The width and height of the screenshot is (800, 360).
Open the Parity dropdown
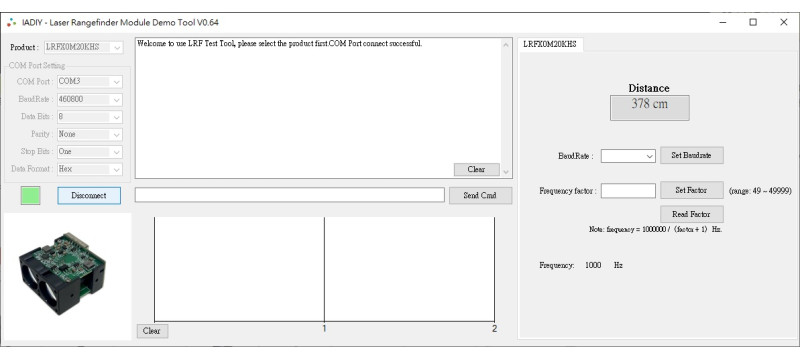click(x=90, y=134)
